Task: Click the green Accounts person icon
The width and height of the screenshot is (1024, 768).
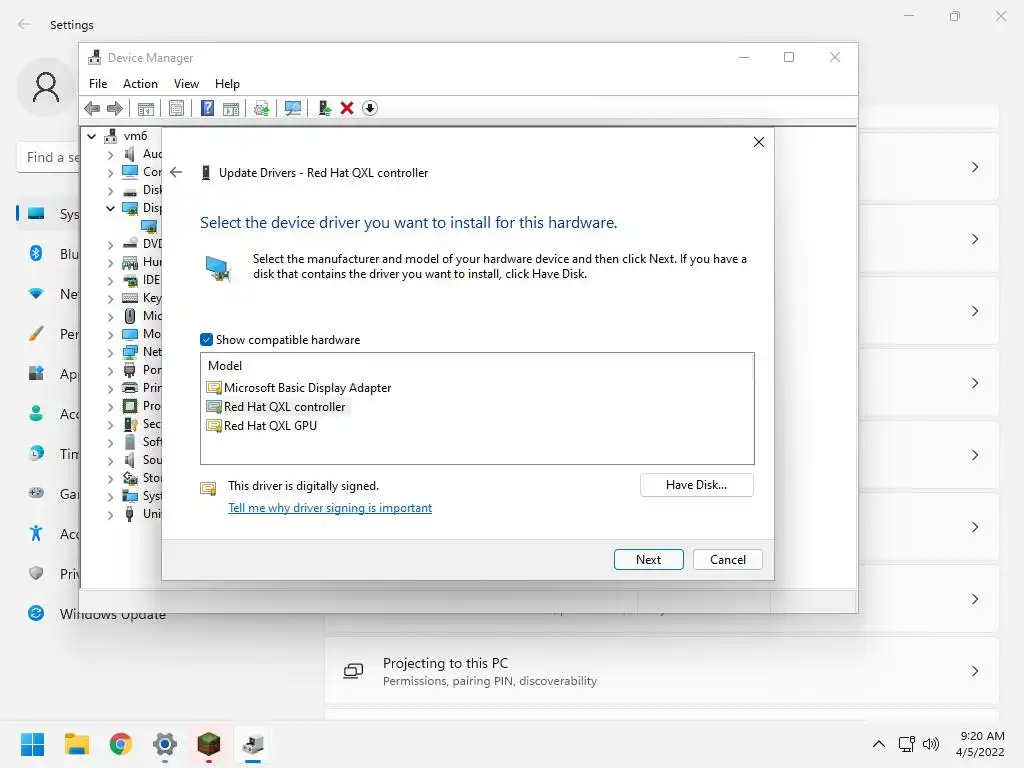Action: click(x=36, y=413)
